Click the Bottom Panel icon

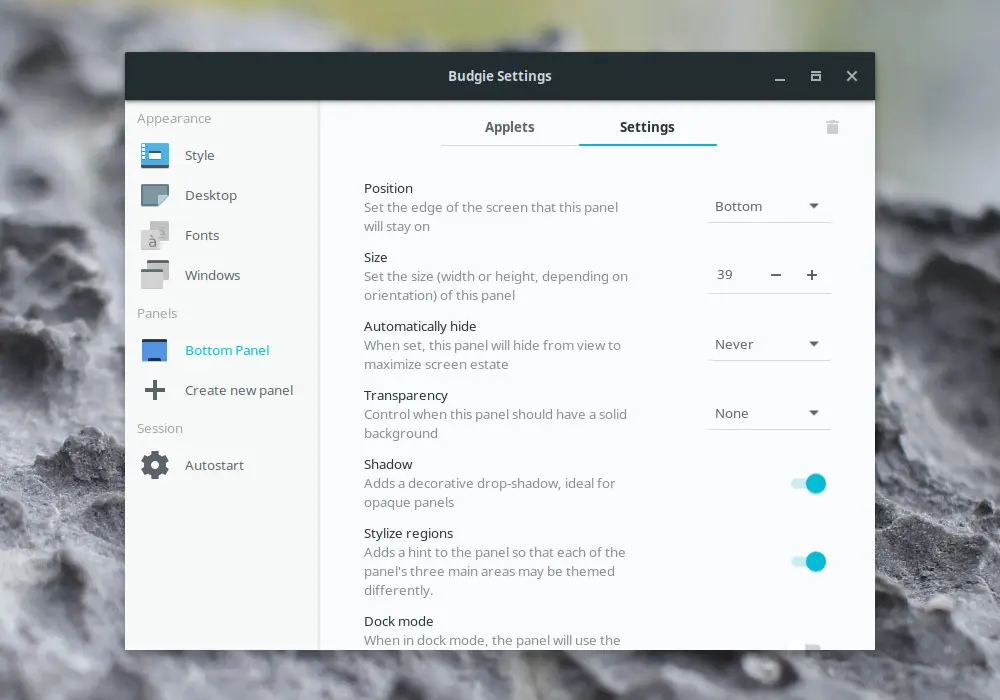(x=154, y=351)
